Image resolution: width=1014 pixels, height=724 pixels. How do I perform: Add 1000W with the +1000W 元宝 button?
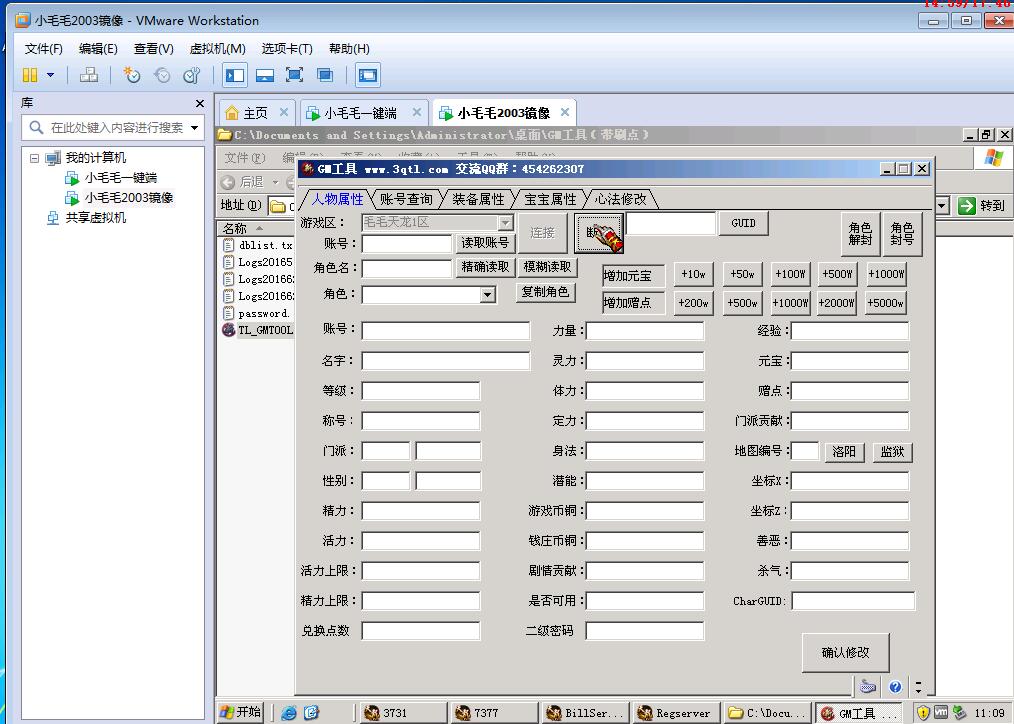[884, 273]
